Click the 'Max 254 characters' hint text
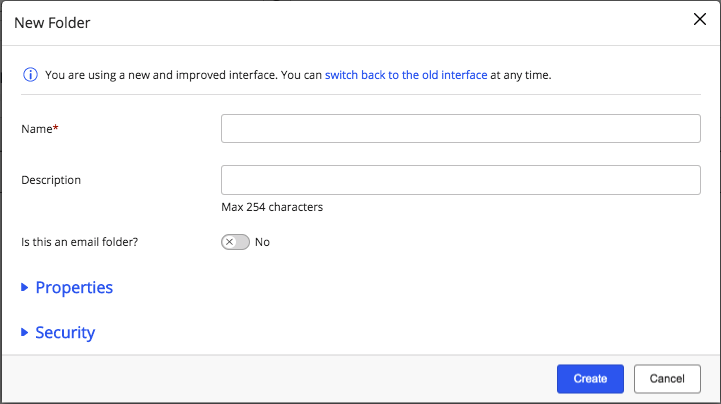This screenshot has width=721, height=404. 272,208
